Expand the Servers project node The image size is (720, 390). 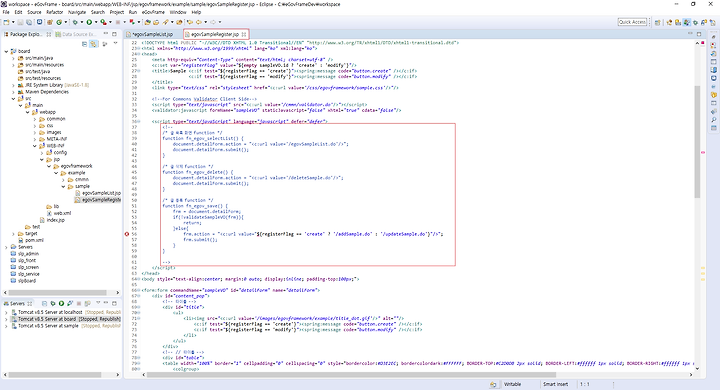6,247
